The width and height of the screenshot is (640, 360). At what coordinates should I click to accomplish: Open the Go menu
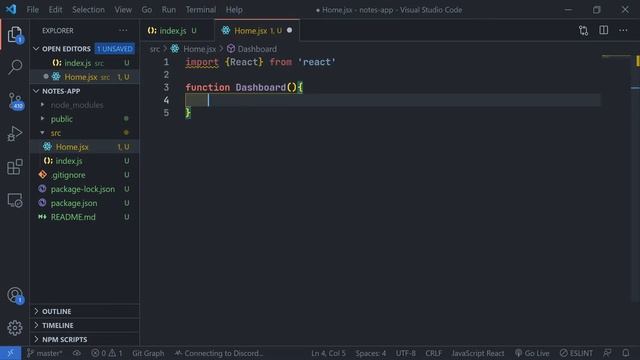tap(147, 9)
